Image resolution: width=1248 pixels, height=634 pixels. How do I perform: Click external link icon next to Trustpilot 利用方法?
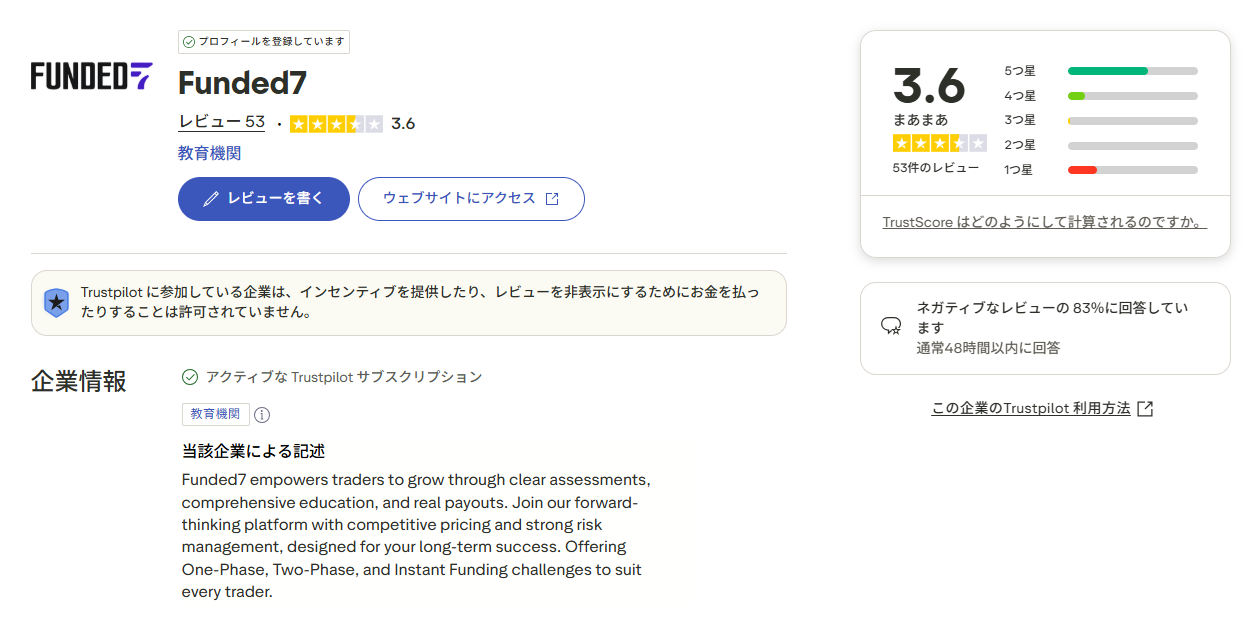point(1146,408)
